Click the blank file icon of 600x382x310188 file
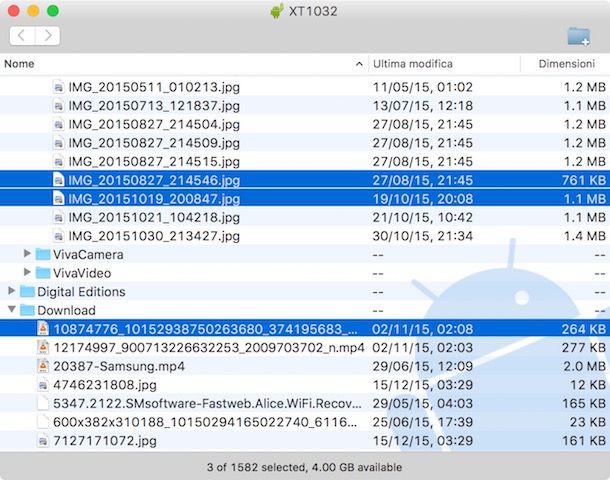Image resolution: width=610 pixels, height=480 pixels. coord(43,422)
